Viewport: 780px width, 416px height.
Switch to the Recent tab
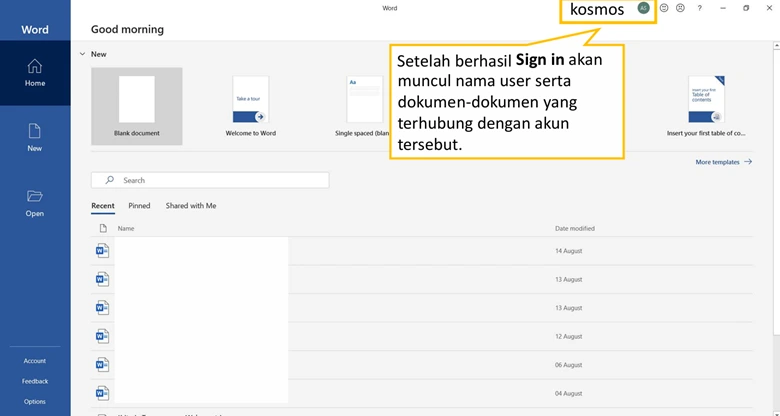tap(103, 206)
